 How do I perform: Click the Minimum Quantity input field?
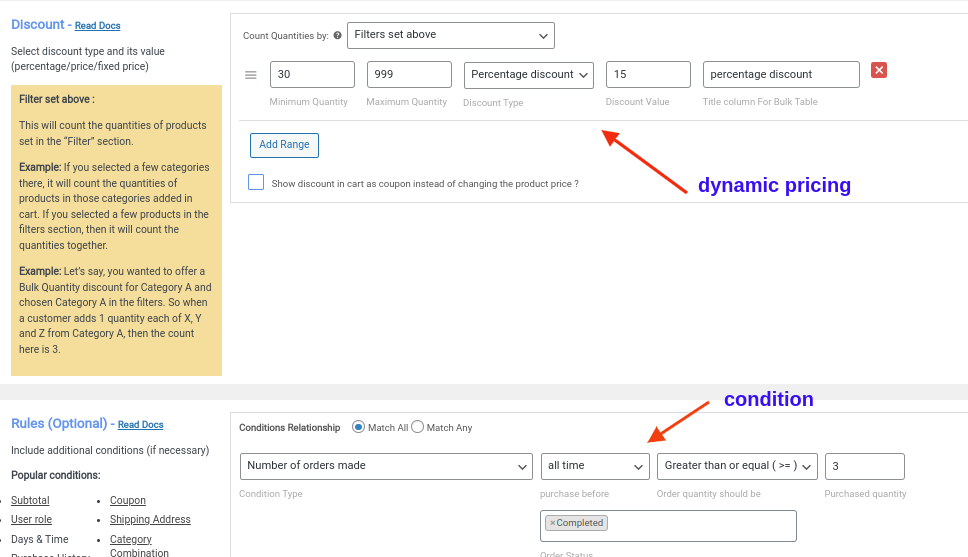(312, 75)
